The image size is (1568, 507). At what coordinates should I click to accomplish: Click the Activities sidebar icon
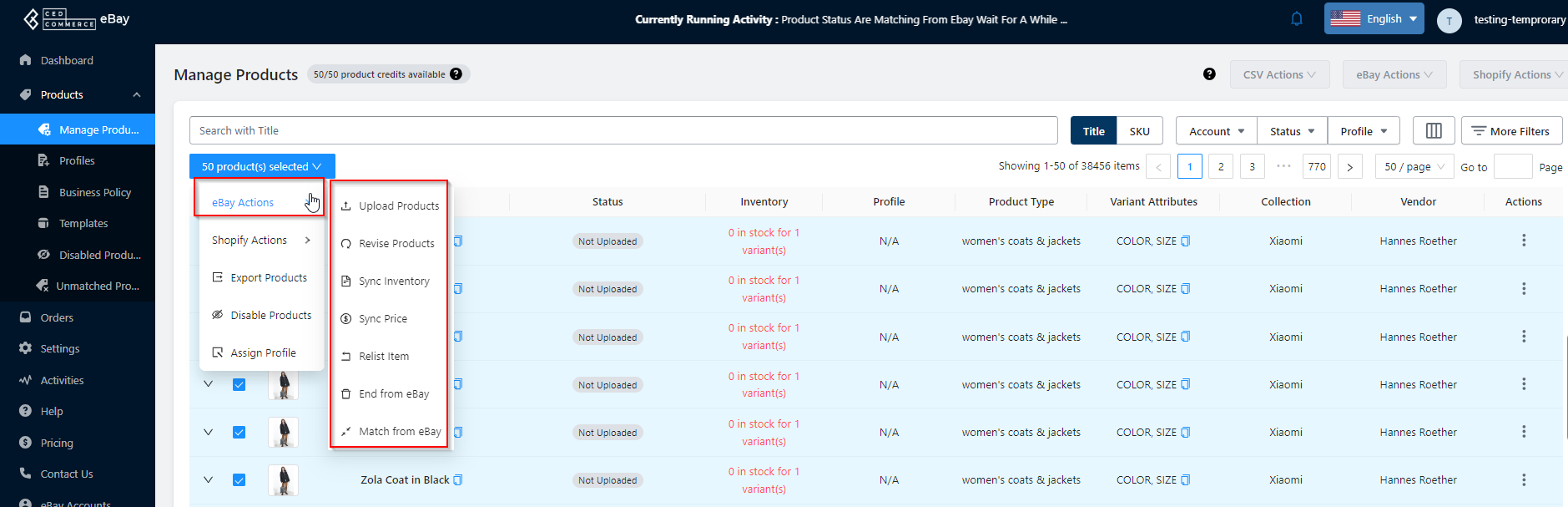click(x=25, y=380)
